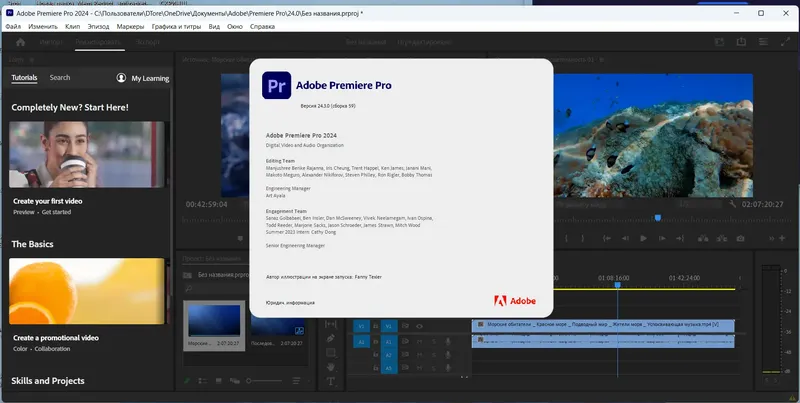Export frame with the camera icon

740,238
